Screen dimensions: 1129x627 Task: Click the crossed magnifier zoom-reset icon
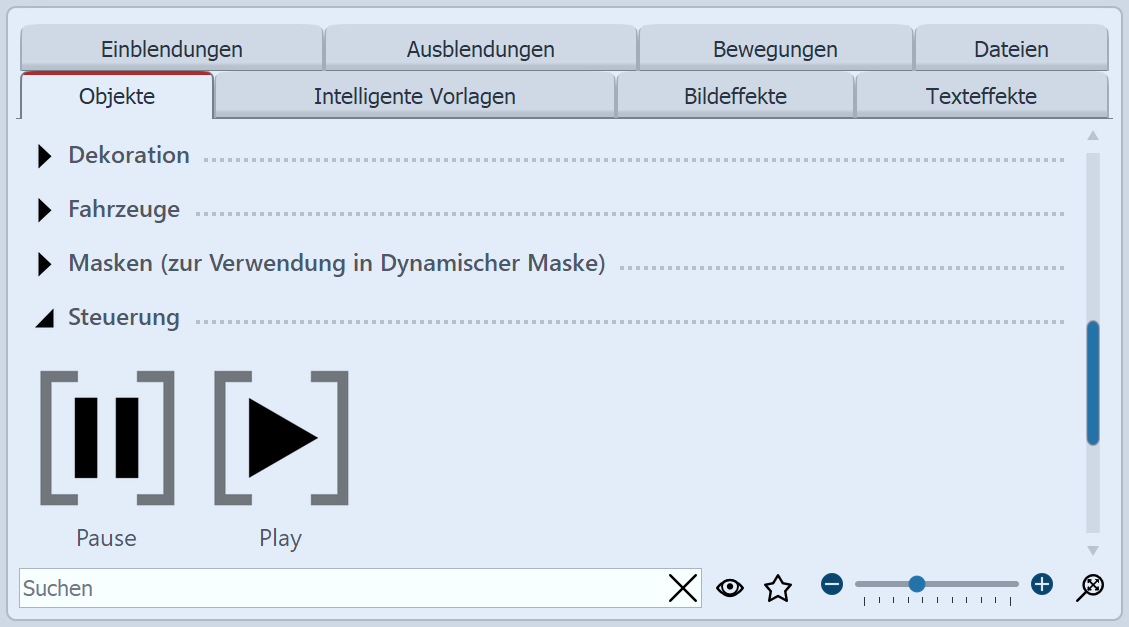1090,586
